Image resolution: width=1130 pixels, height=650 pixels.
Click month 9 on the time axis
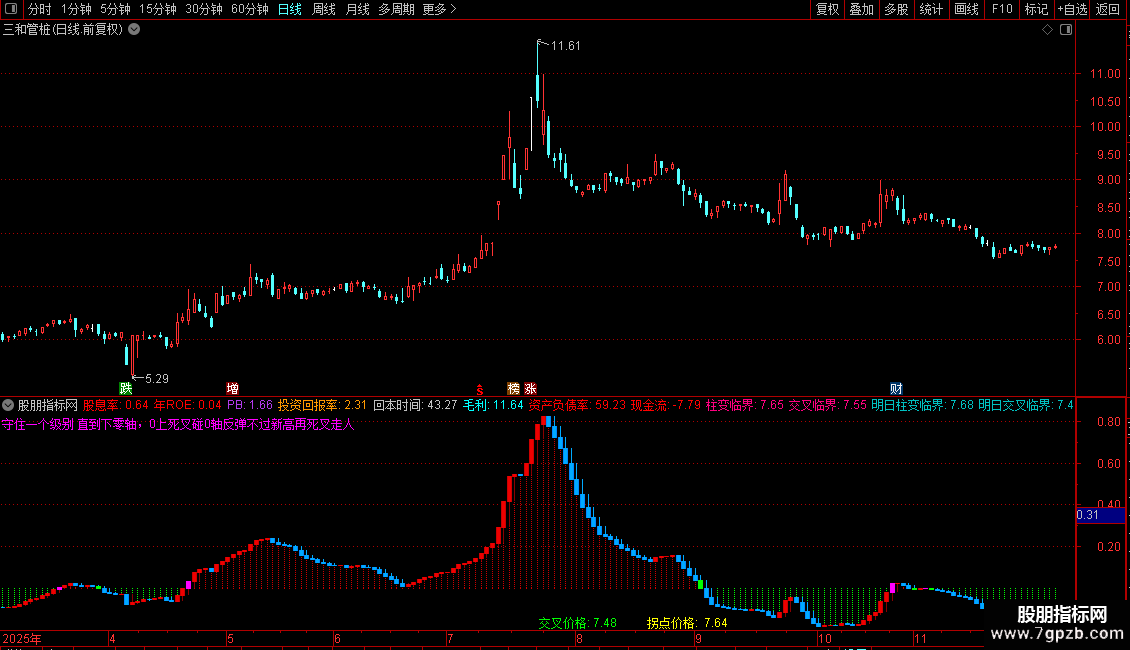698,638
